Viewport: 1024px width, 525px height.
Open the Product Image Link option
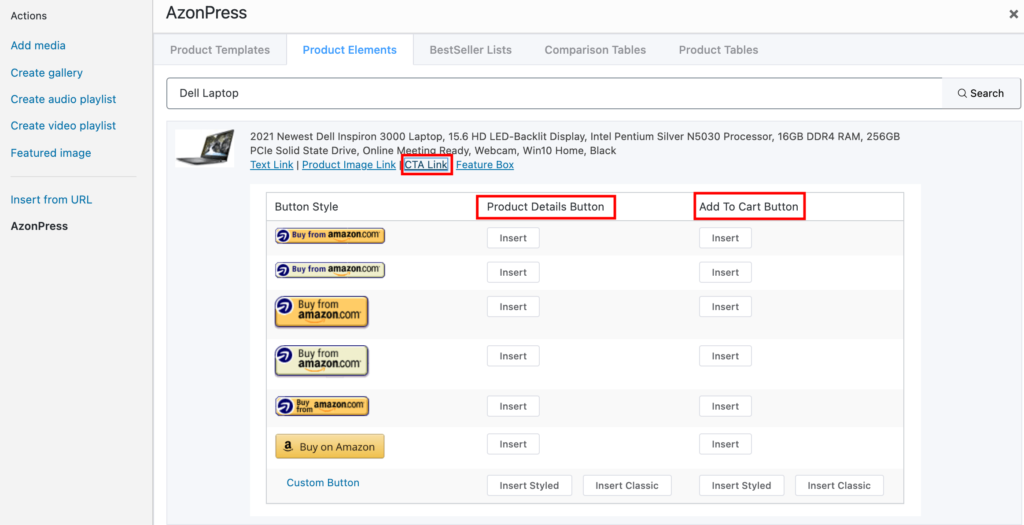(349, 165)
